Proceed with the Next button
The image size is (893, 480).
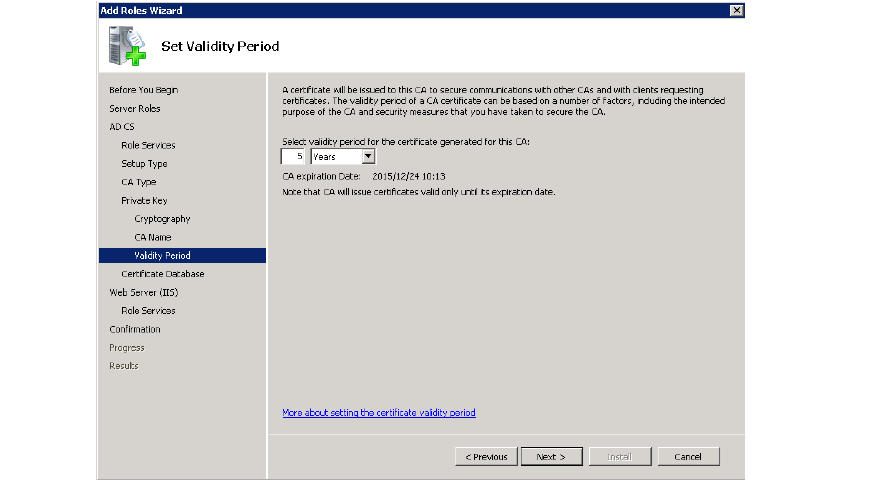[x=551, y=456]
